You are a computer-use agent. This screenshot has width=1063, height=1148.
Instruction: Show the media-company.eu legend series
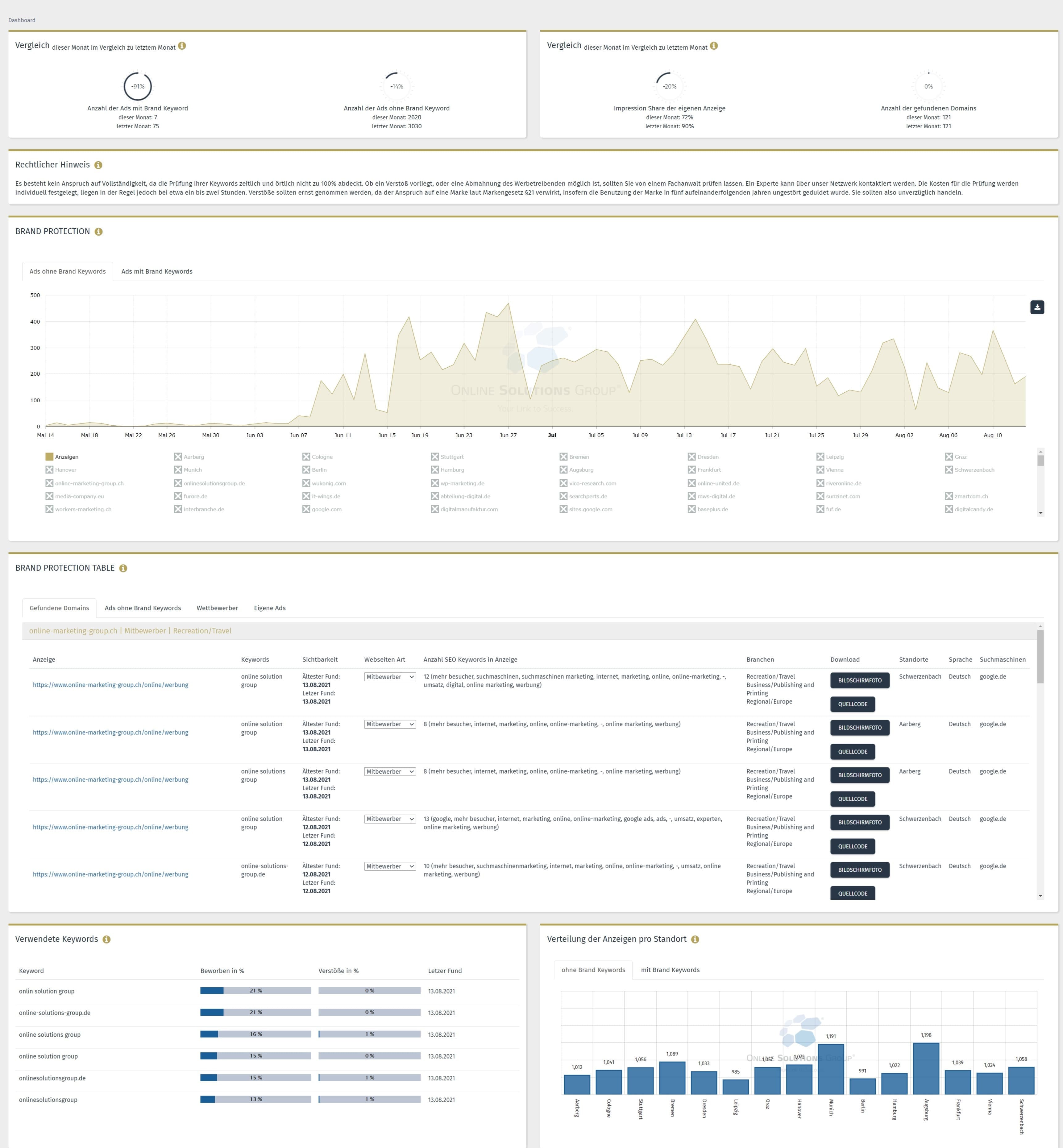pos(75,496)
